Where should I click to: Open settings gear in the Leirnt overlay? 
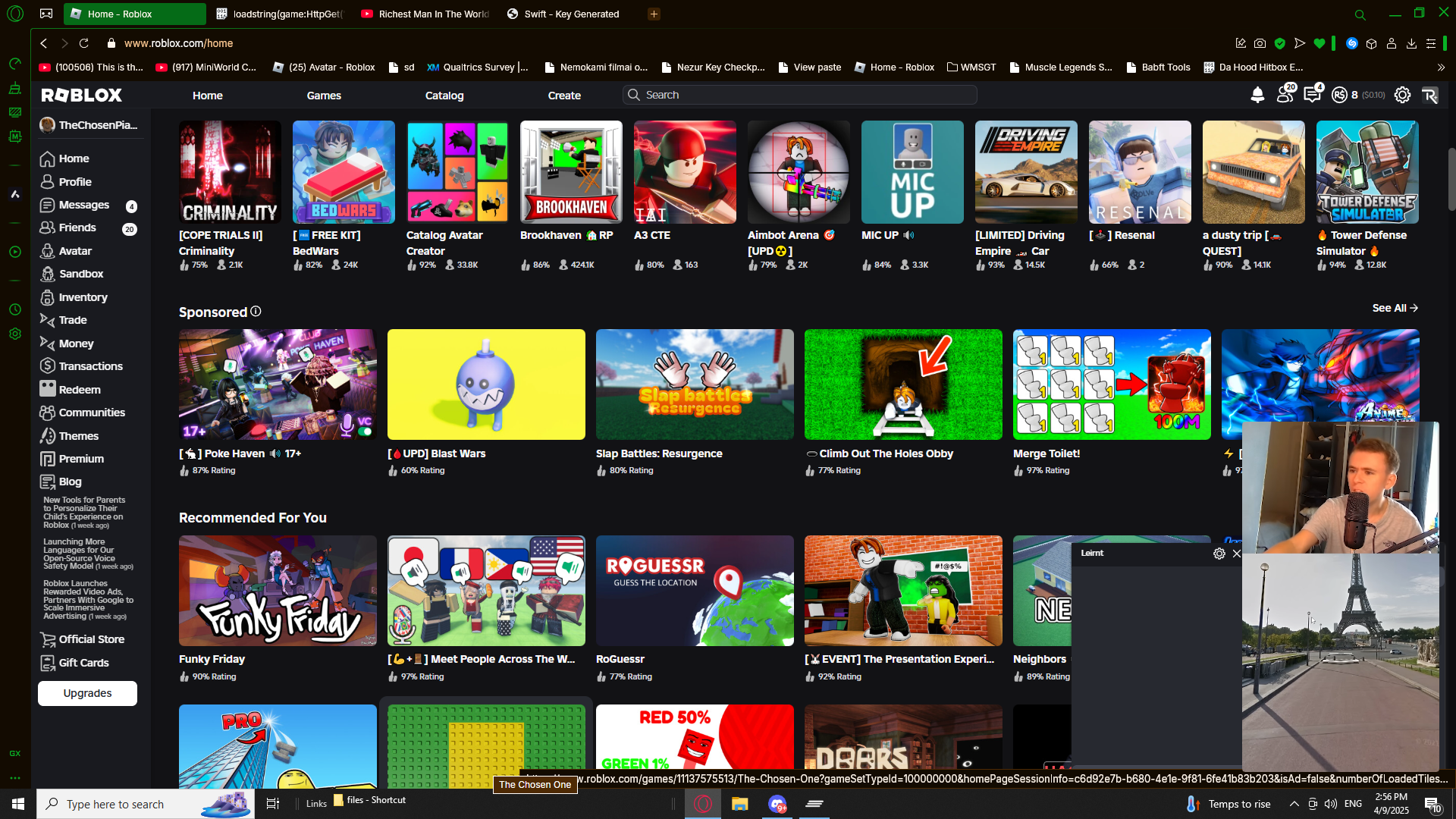coord(1219,554)
